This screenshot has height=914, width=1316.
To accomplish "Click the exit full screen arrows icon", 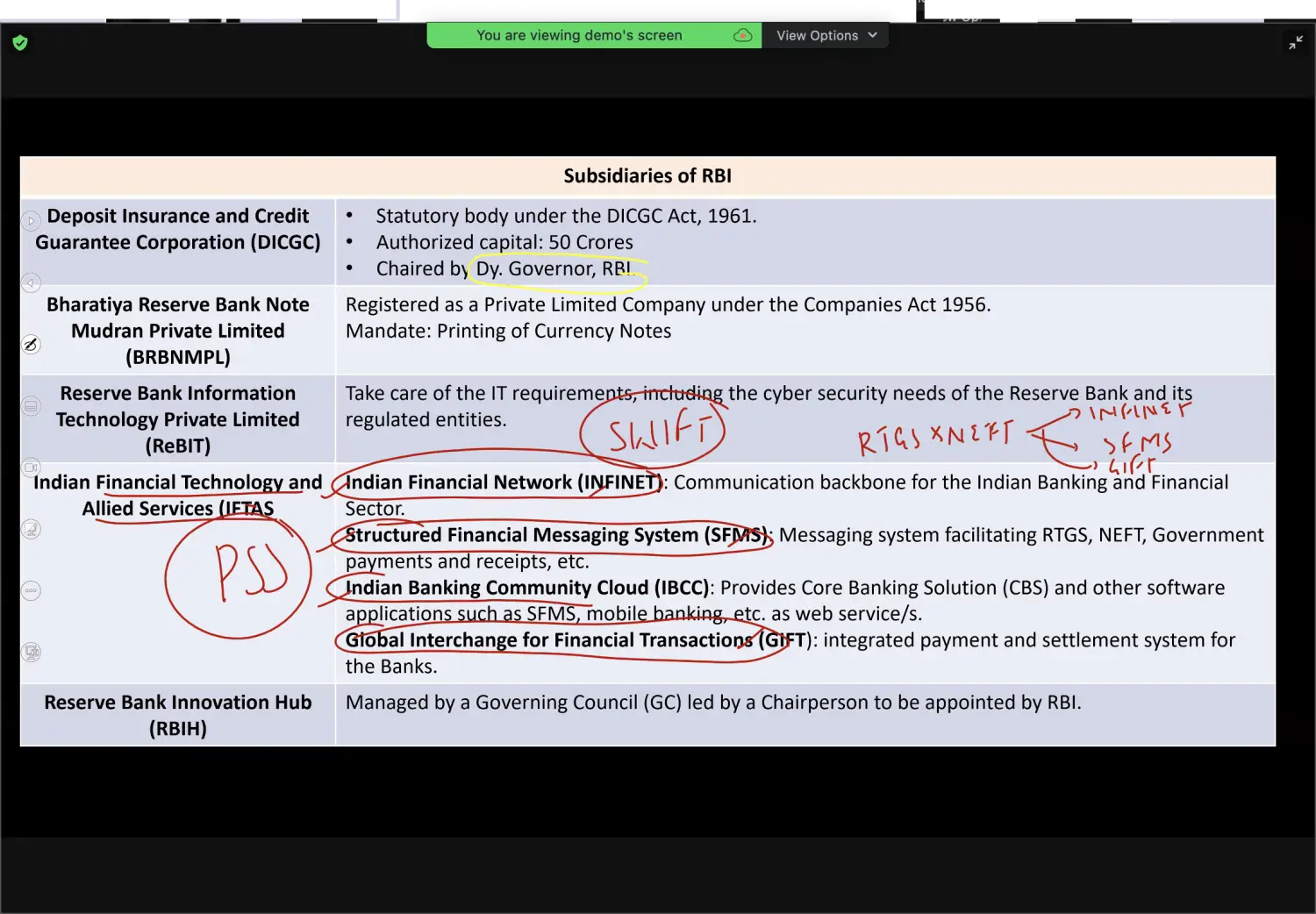I will 1296,42.
